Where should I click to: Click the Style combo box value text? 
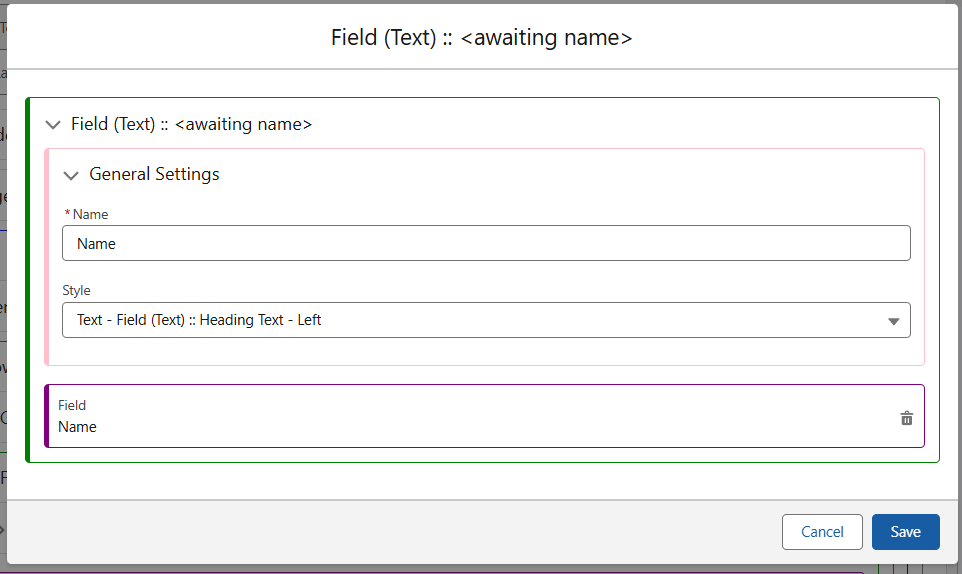pos(200,320)
